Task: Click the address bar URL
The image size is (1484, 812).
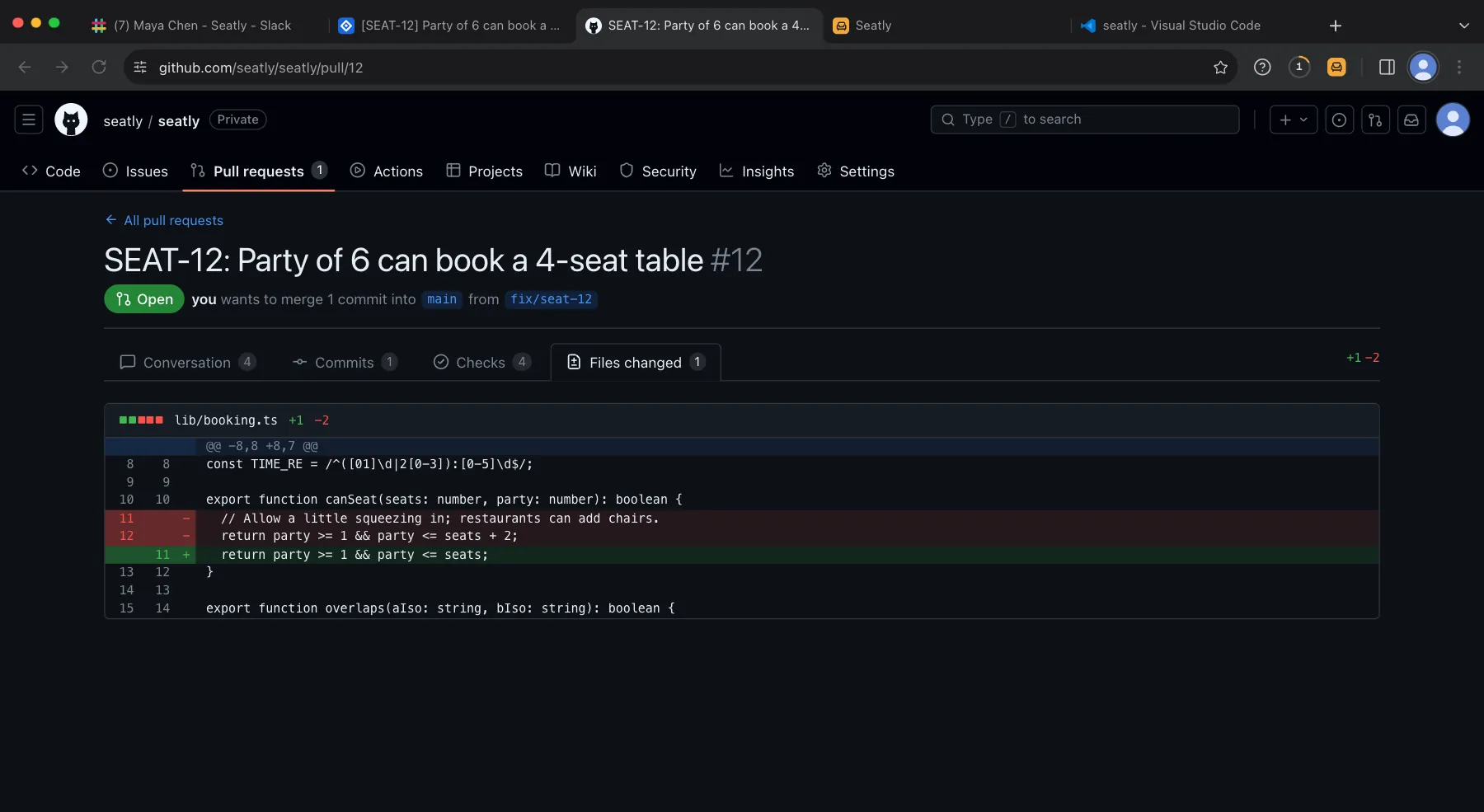Action: 261,68
